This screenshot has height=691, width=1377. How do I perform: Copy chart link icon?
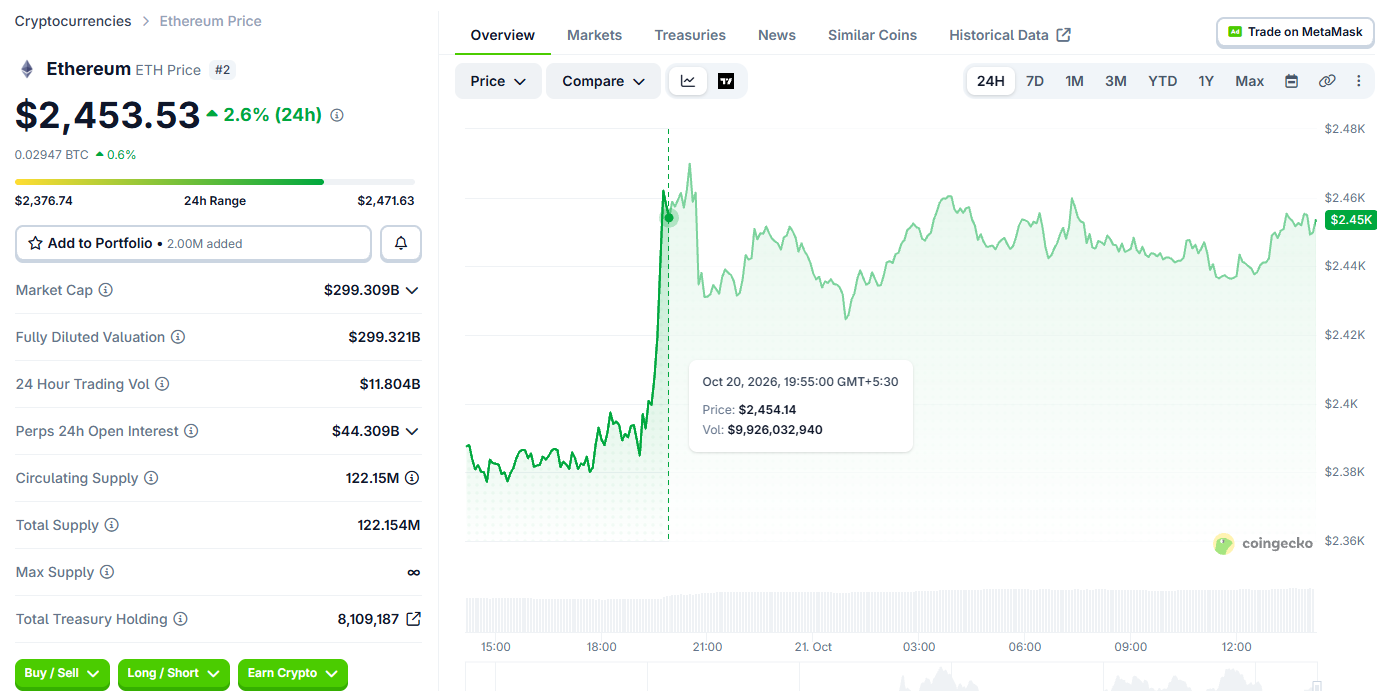[x=1327, y=81]
